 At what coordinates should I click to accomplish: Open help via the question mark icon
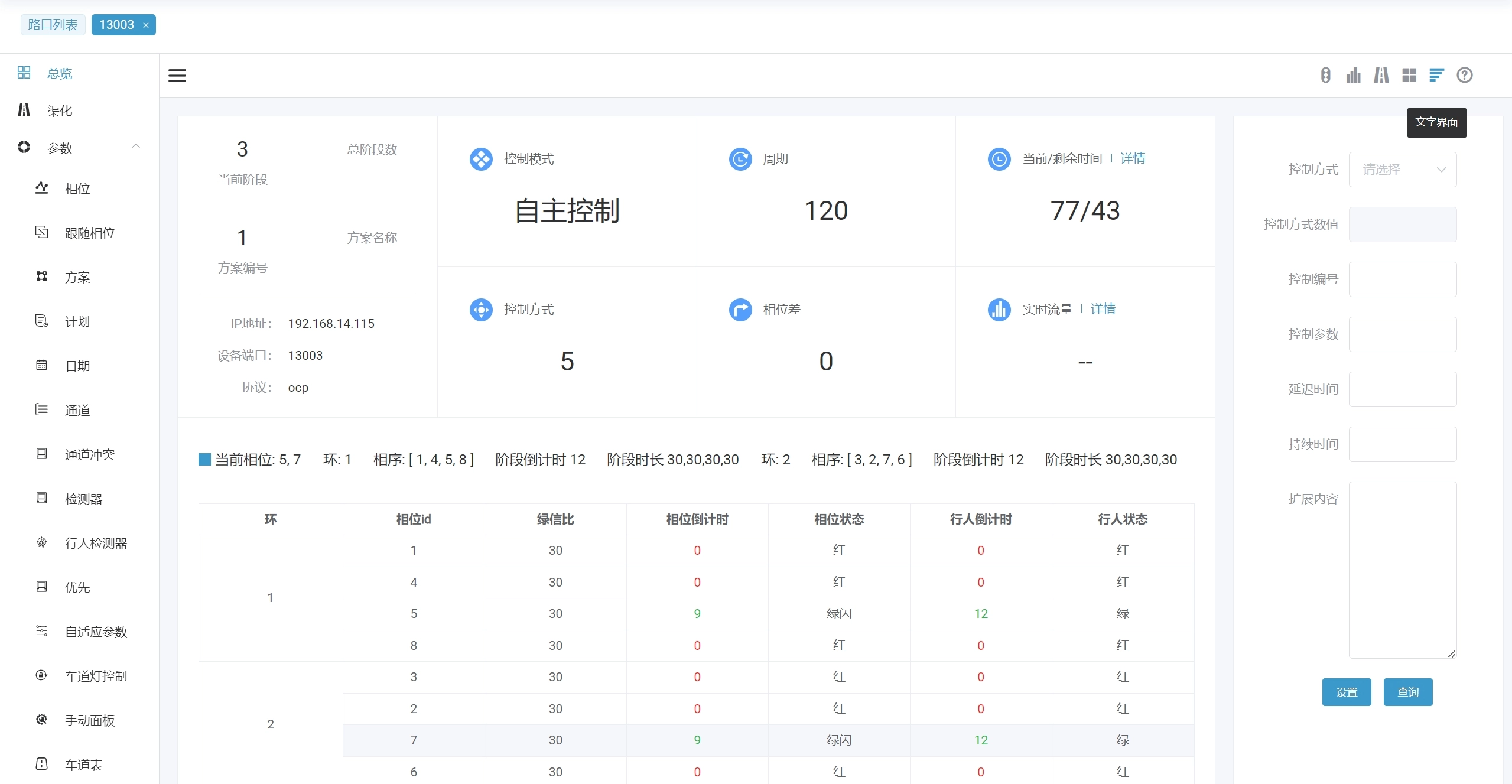point(1464,75)
